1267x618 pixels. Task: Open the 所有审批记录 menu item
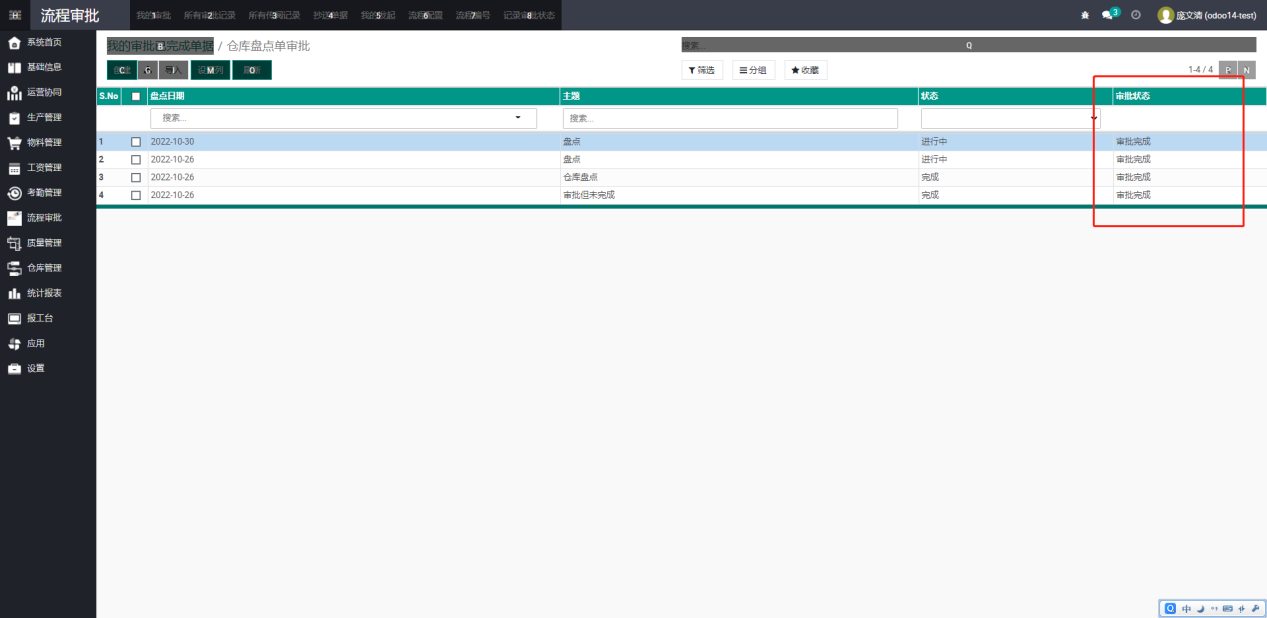point(209,16)
